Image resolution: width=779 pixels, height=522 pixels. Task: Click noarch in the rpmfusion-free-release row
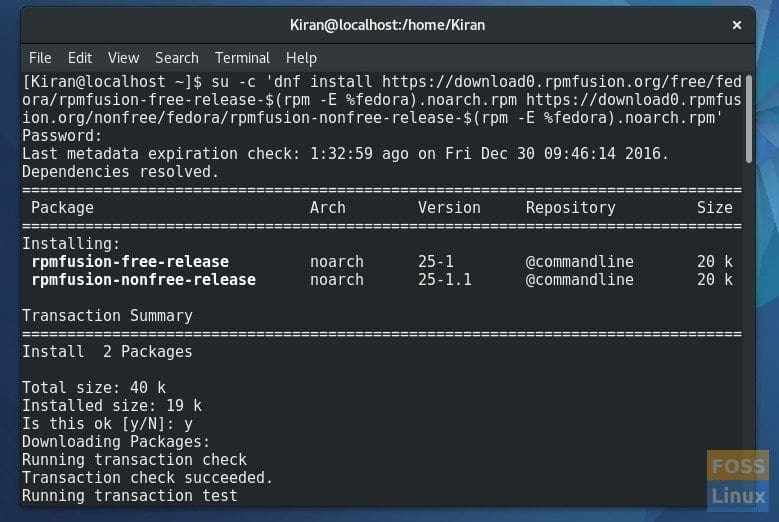coord(337,262)
